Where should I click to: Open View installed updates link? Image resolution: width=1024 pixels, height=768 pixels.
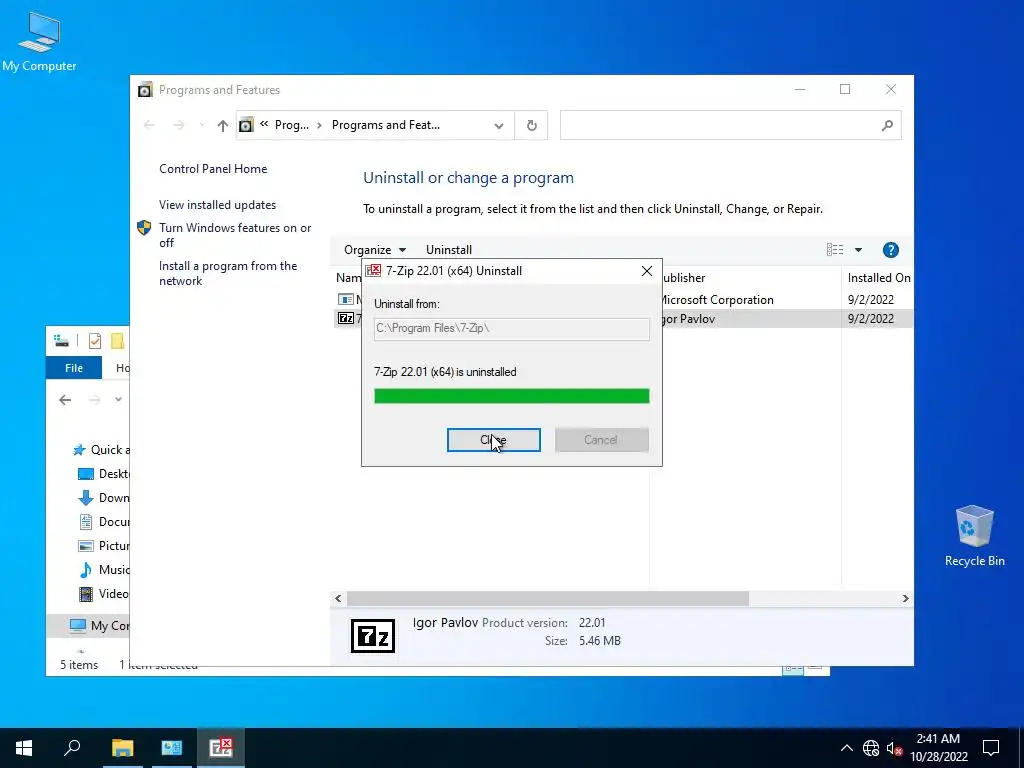point(217,204)
